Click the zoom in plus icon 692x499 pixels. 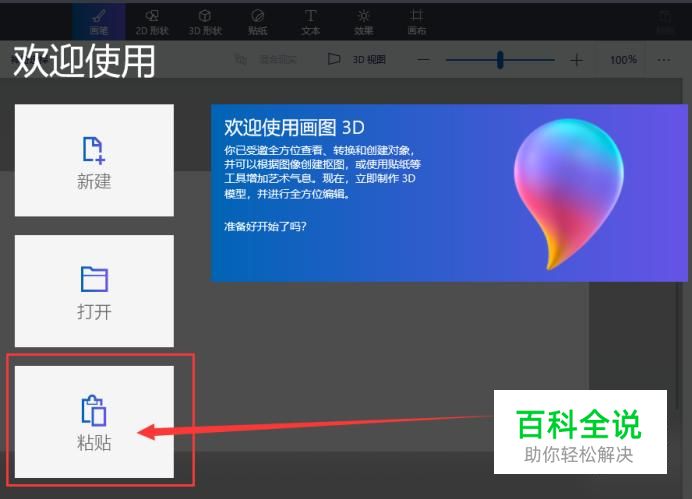tap(576, 60)
